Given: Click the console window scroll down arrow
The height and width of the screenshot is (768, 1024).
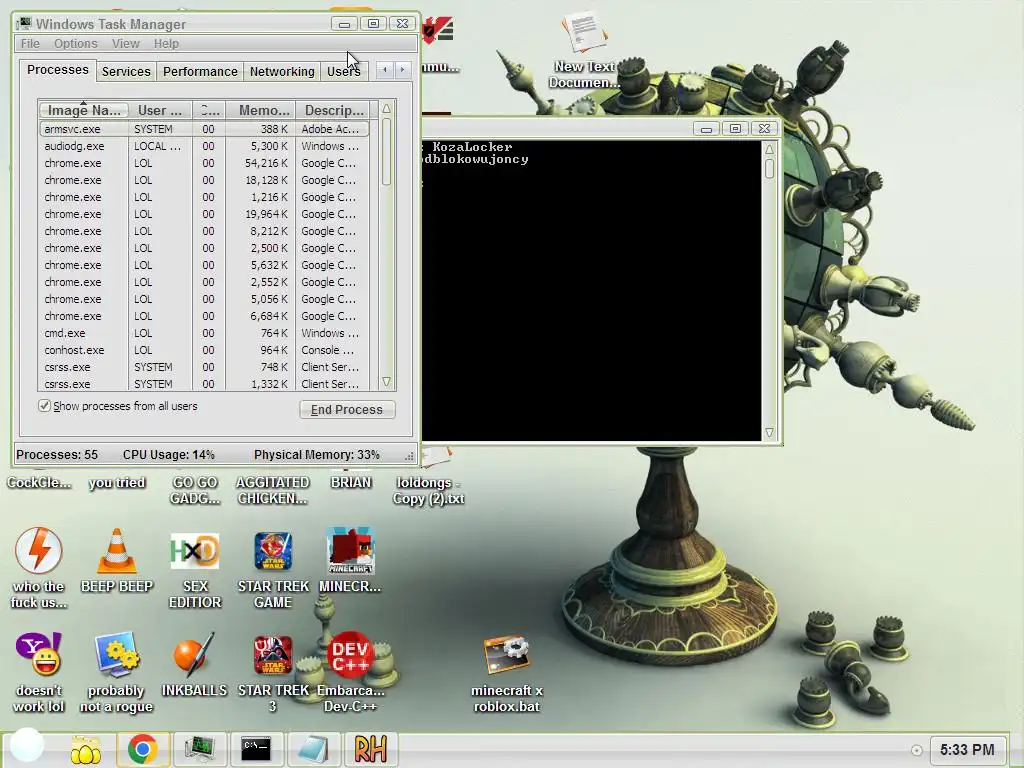Looking at the screenshot, I should pos(769,432).
